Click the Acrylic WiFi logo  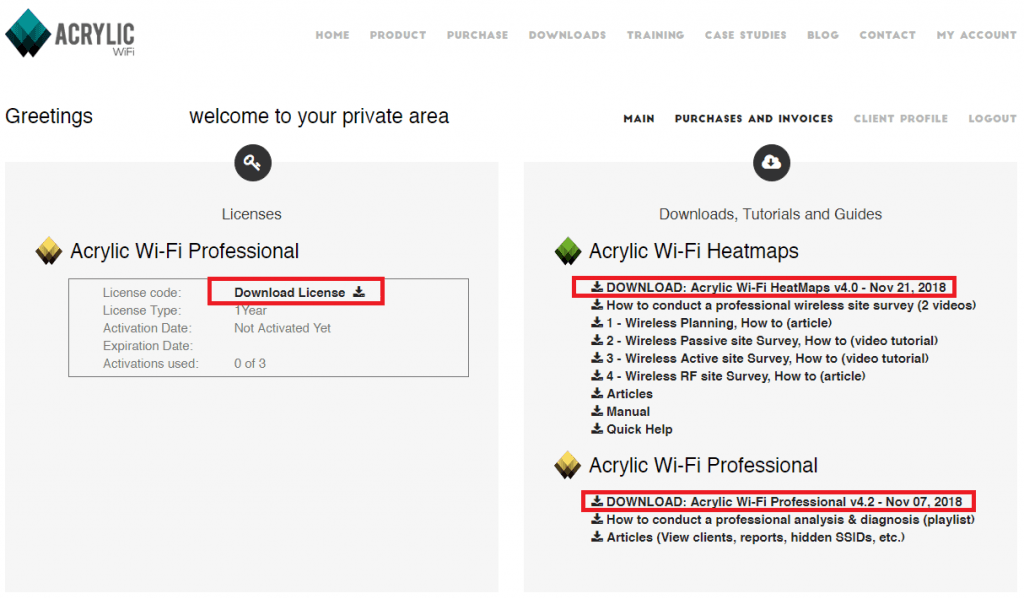coord(70,33)
